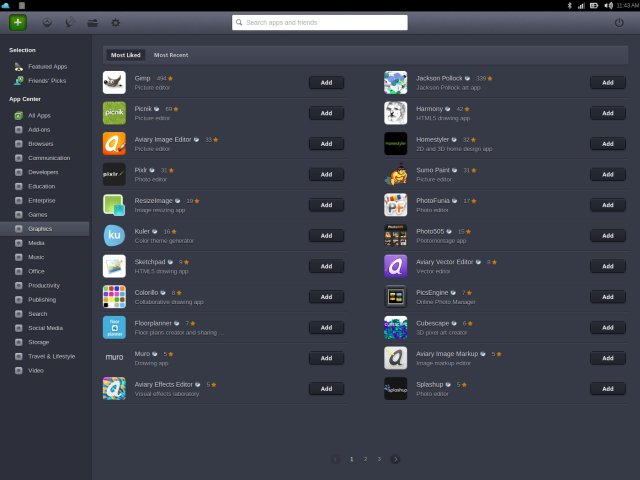Add the Jackson Pollock app
Viewport: 640px width, 480px height.
[608, 82]
